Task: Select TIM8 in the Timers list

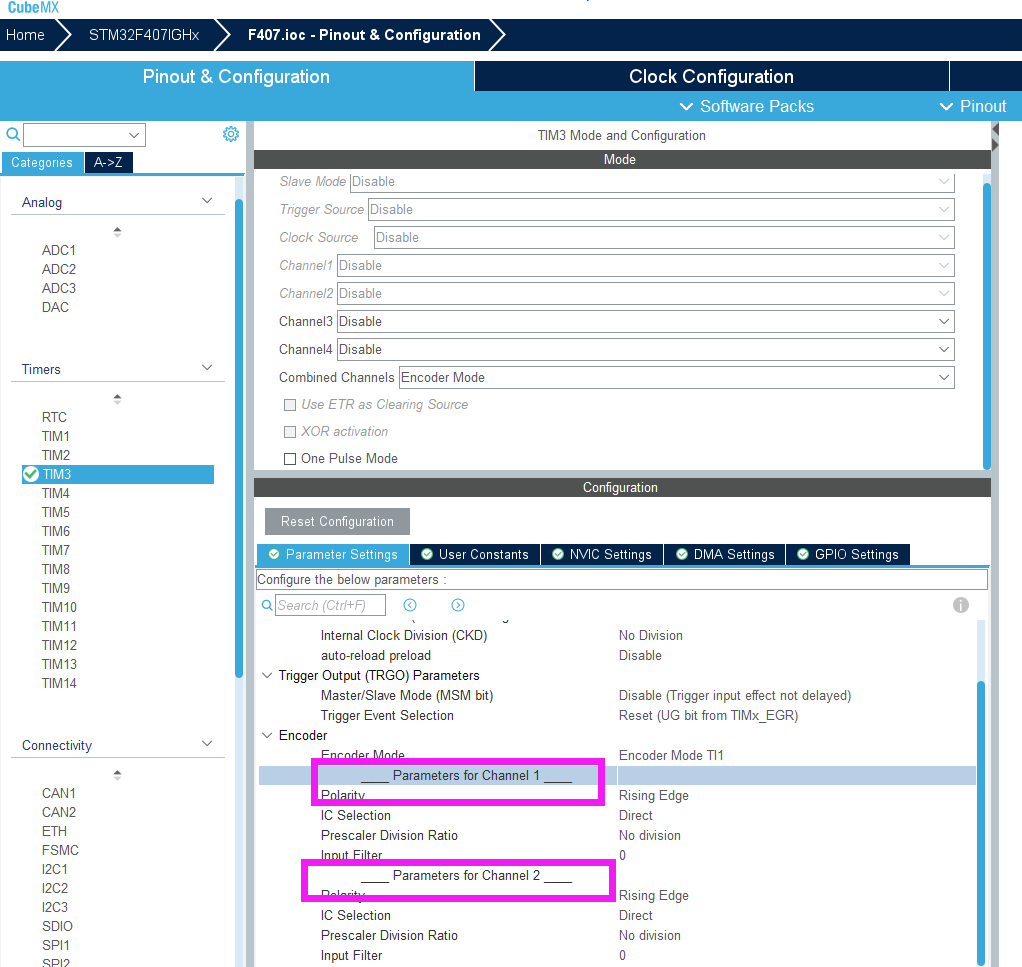Action: point(55,569)
